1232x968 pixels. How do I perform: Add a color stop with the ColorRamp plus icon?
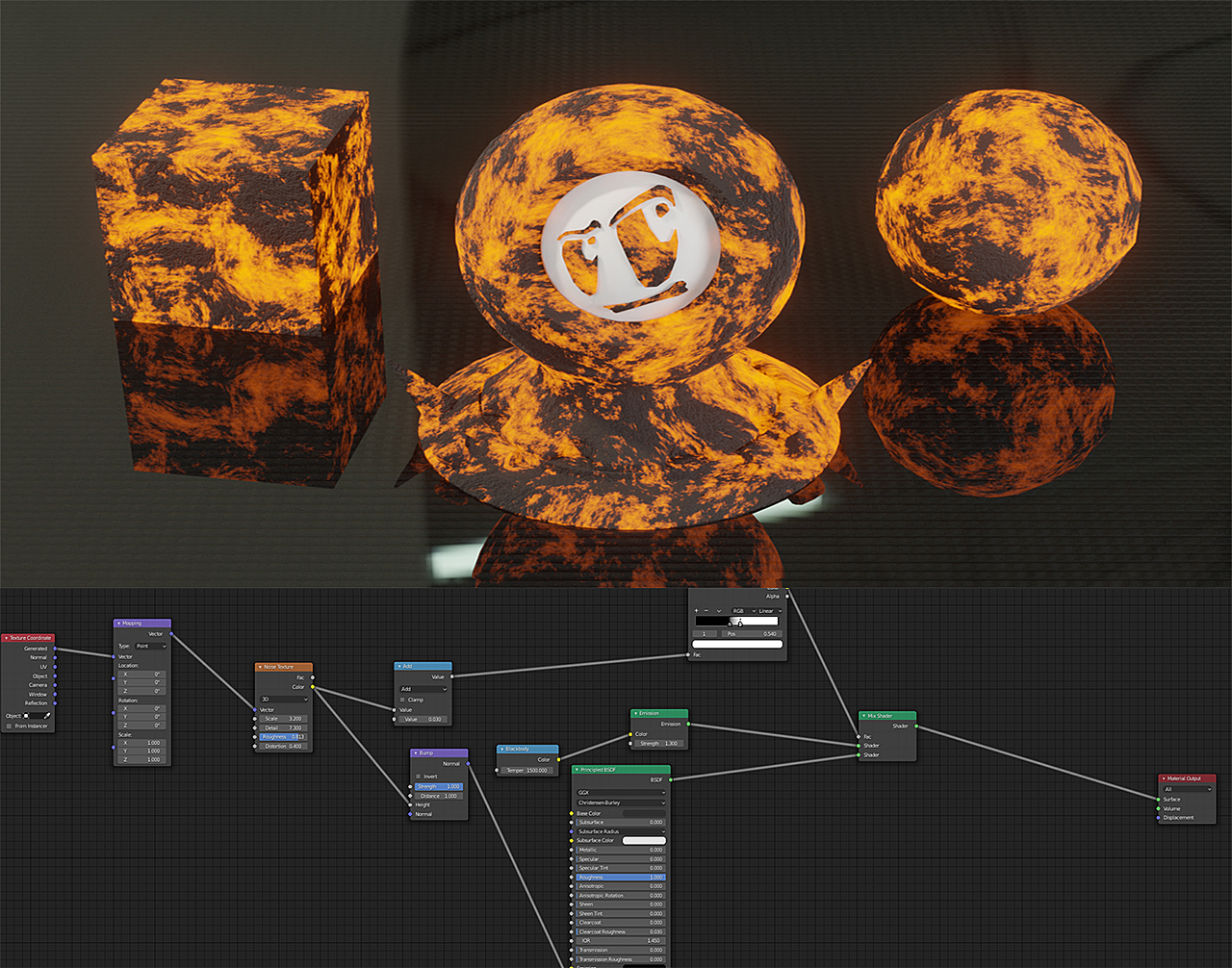pos(697,611)
